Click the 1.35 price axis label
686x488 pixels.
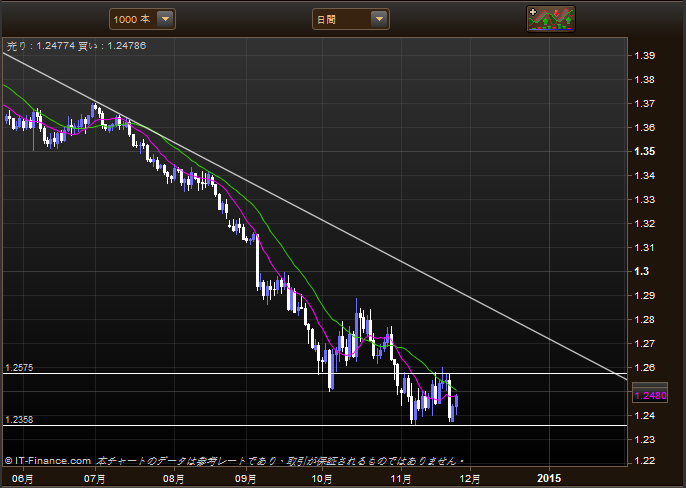644,151
